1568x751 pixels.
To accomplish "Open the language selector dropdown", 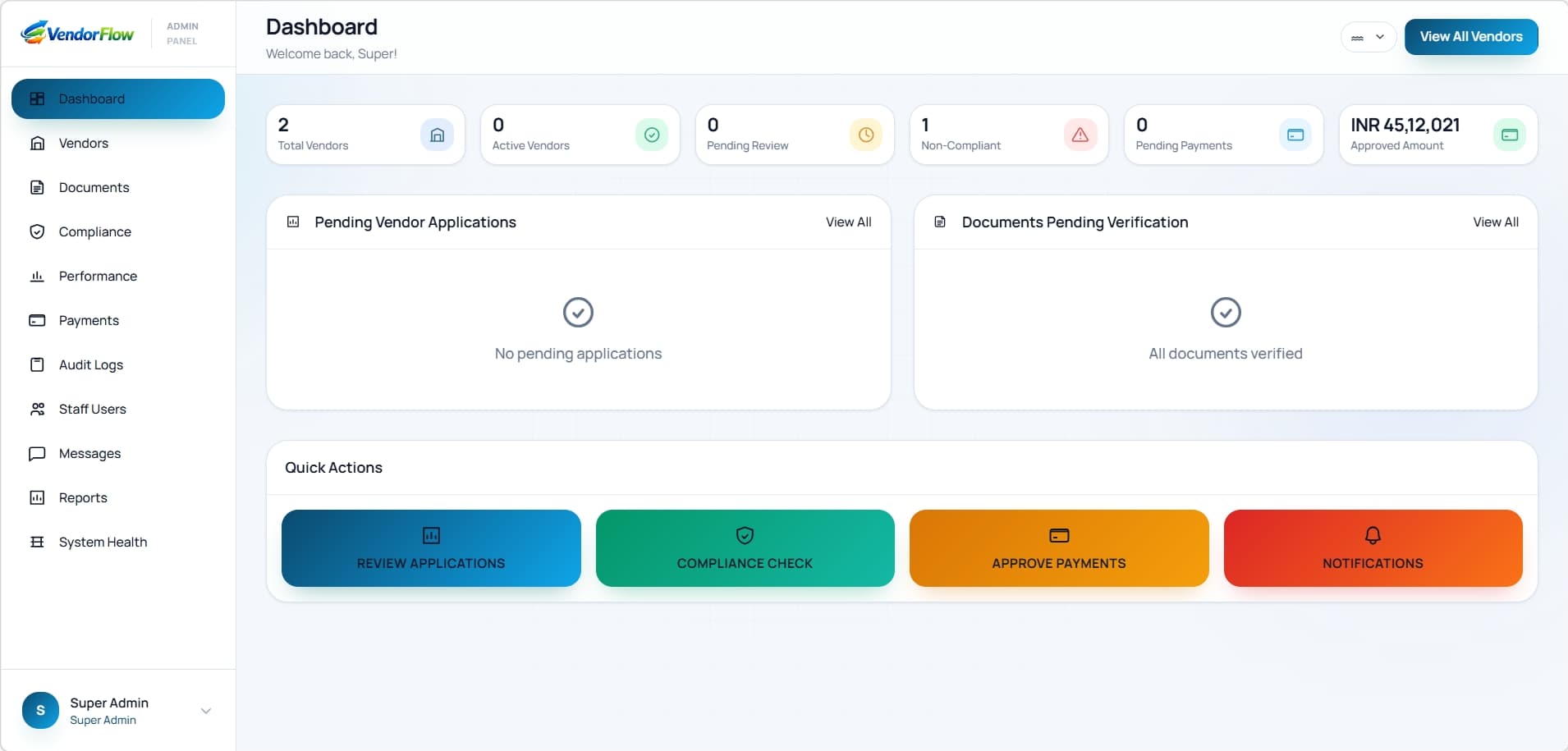I will tap(1367, 37).
